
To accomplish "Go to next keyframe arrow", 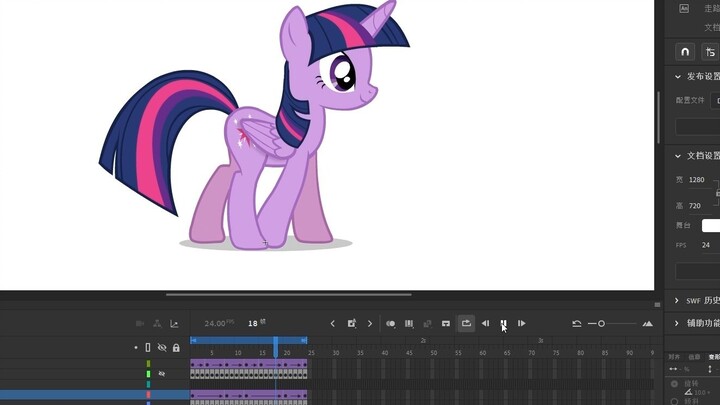I will [370, 324].
